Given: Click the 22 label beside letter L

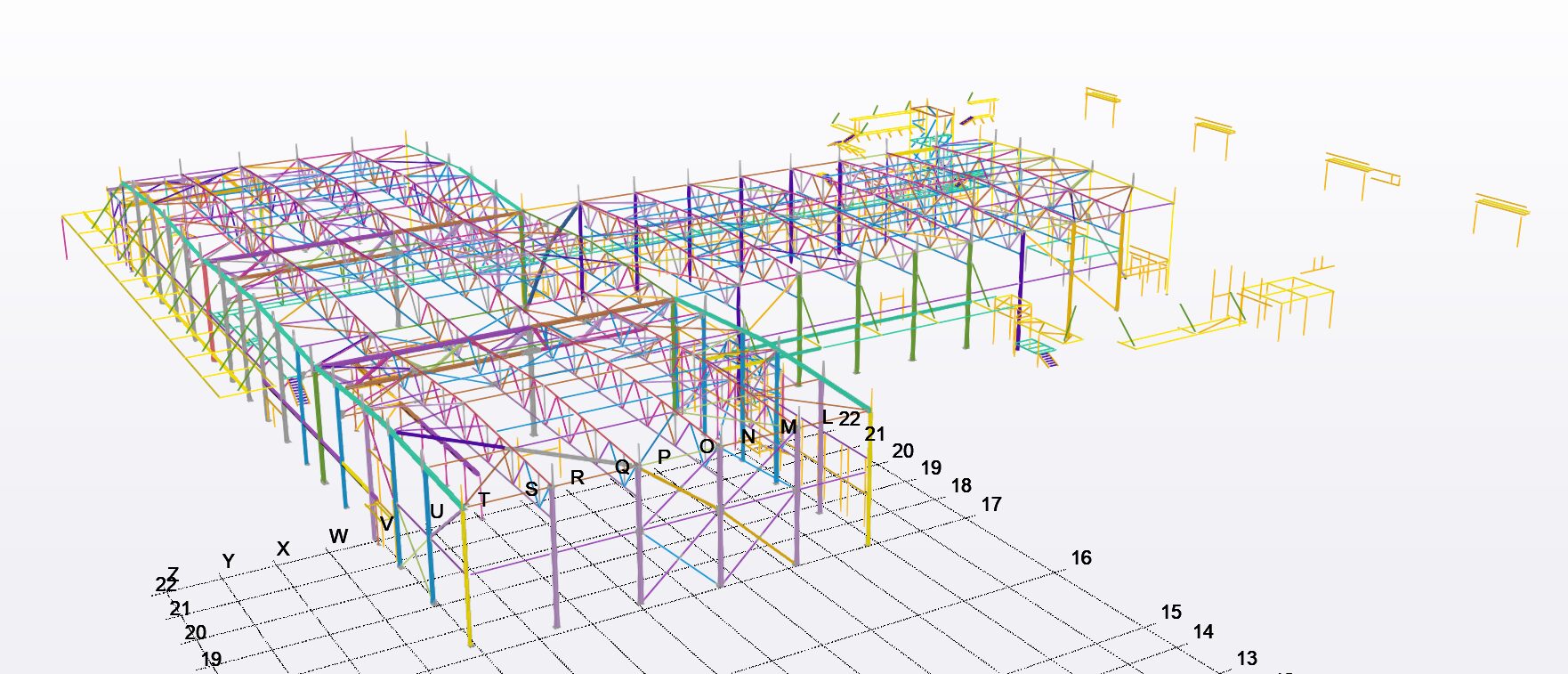Looking at the screenshot, I should (850, 418).
